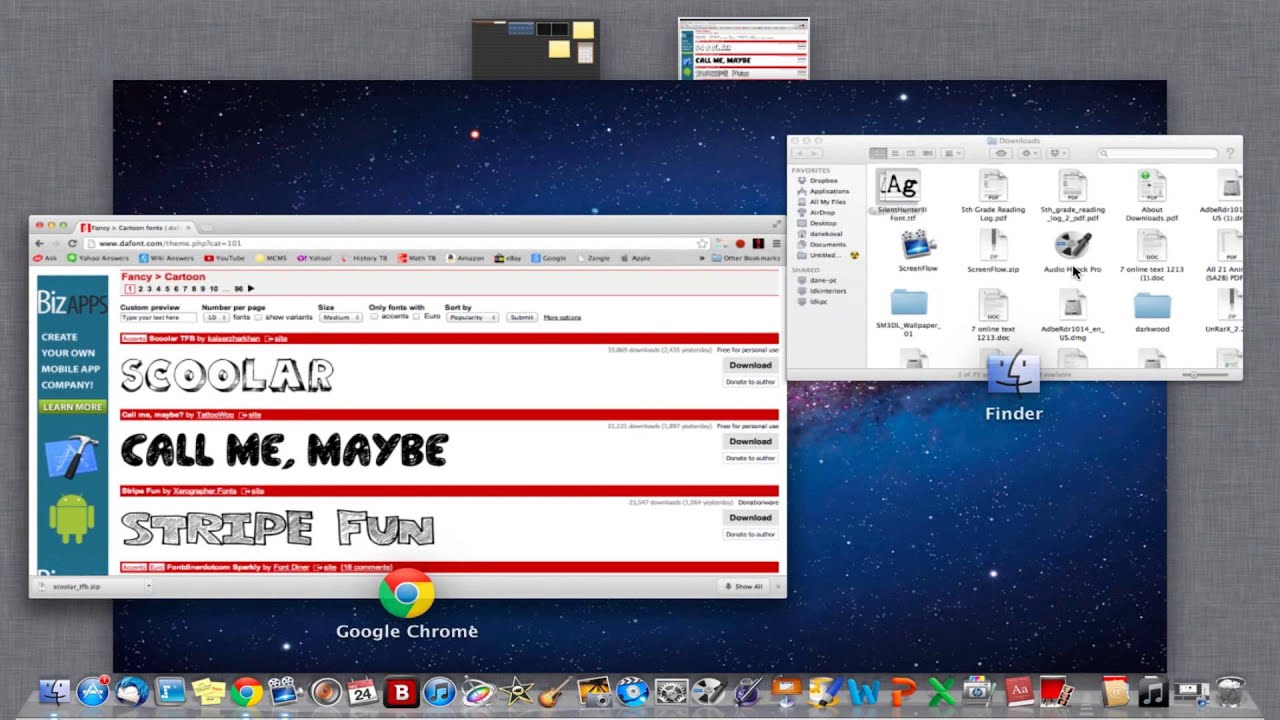Select 7 online text 1213.doc file
The image size is (1280, 720).
[993, 314]
